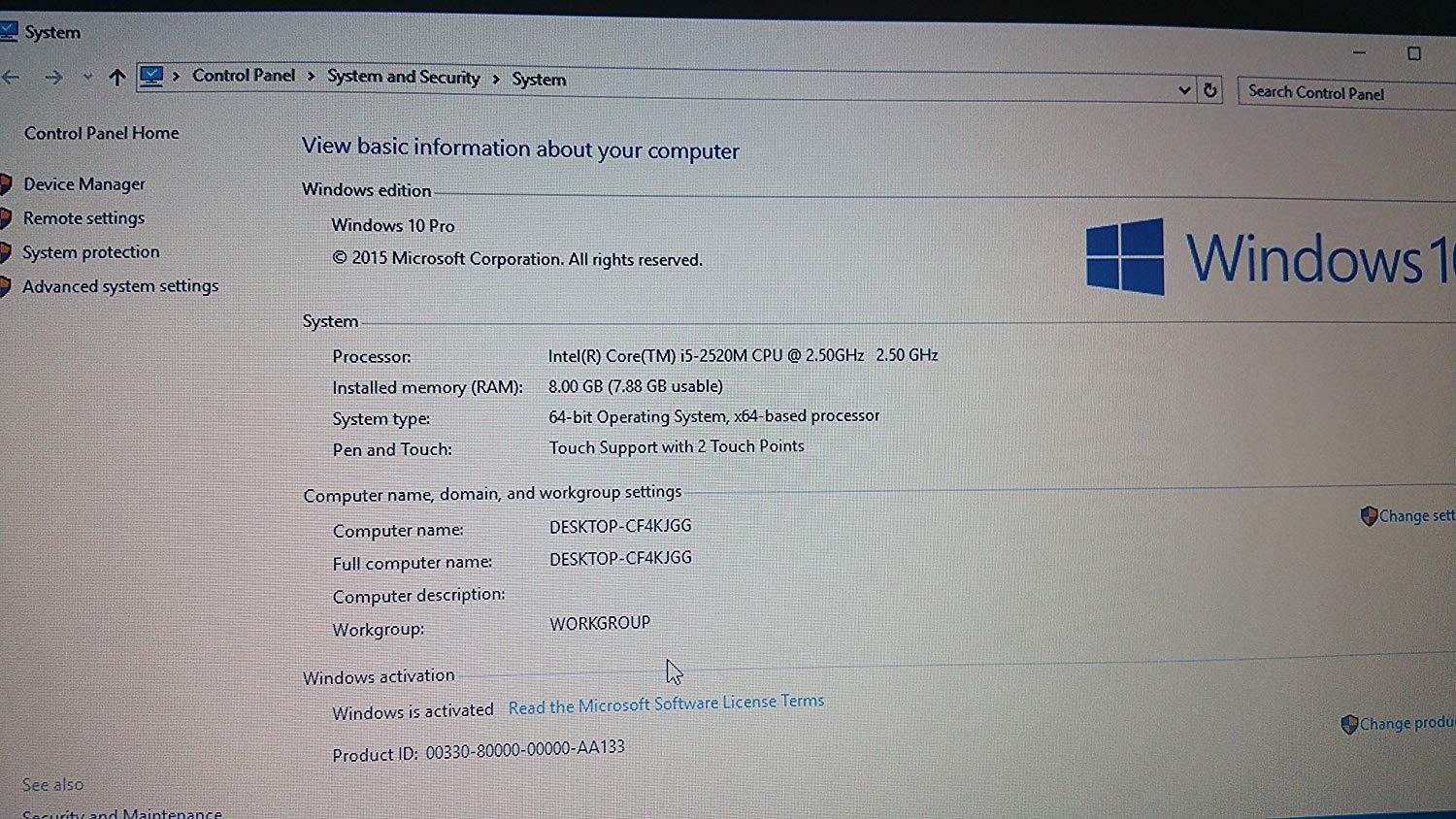Open Read the Microsoft Software License Terms
1456x819 pixels.
666,702
